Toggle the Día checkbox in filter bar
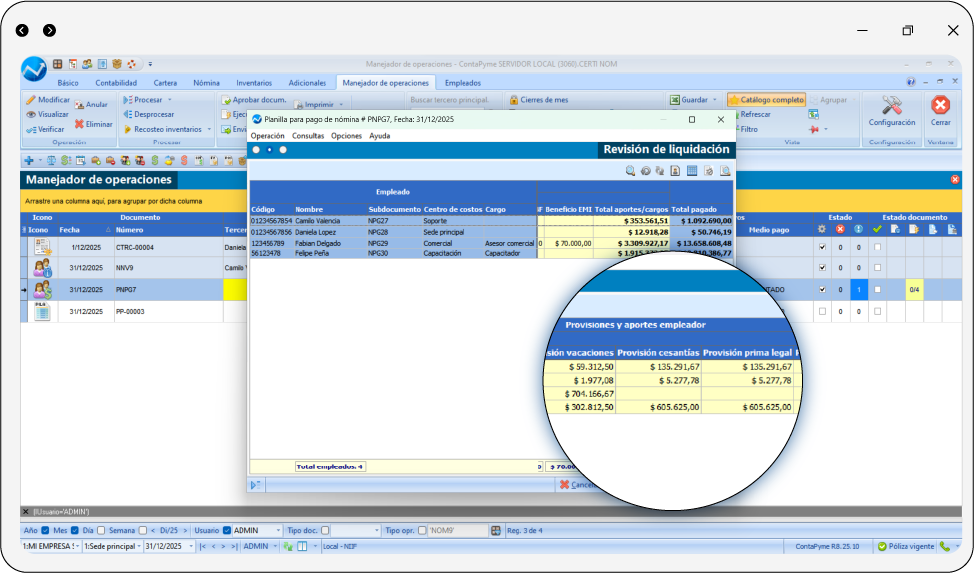 [101, 531]
